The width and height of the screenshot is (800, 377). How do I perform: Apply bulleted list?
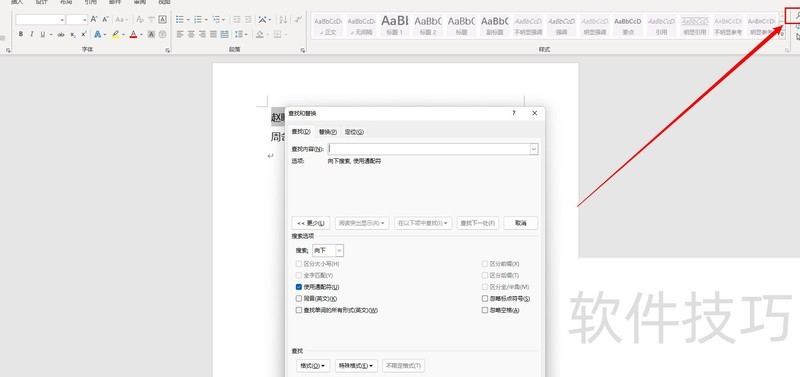[180, 19]
